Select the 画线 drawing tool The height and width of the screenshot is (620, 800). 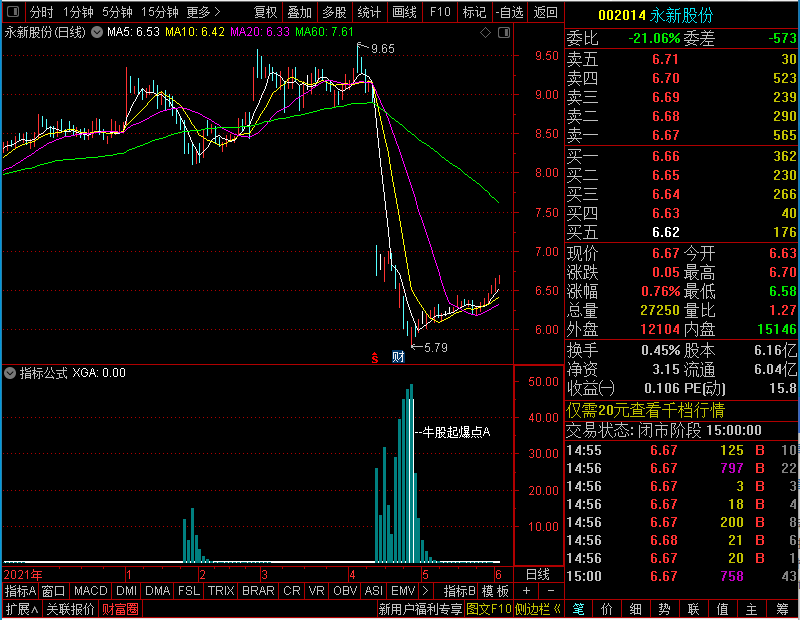point(405,12)
